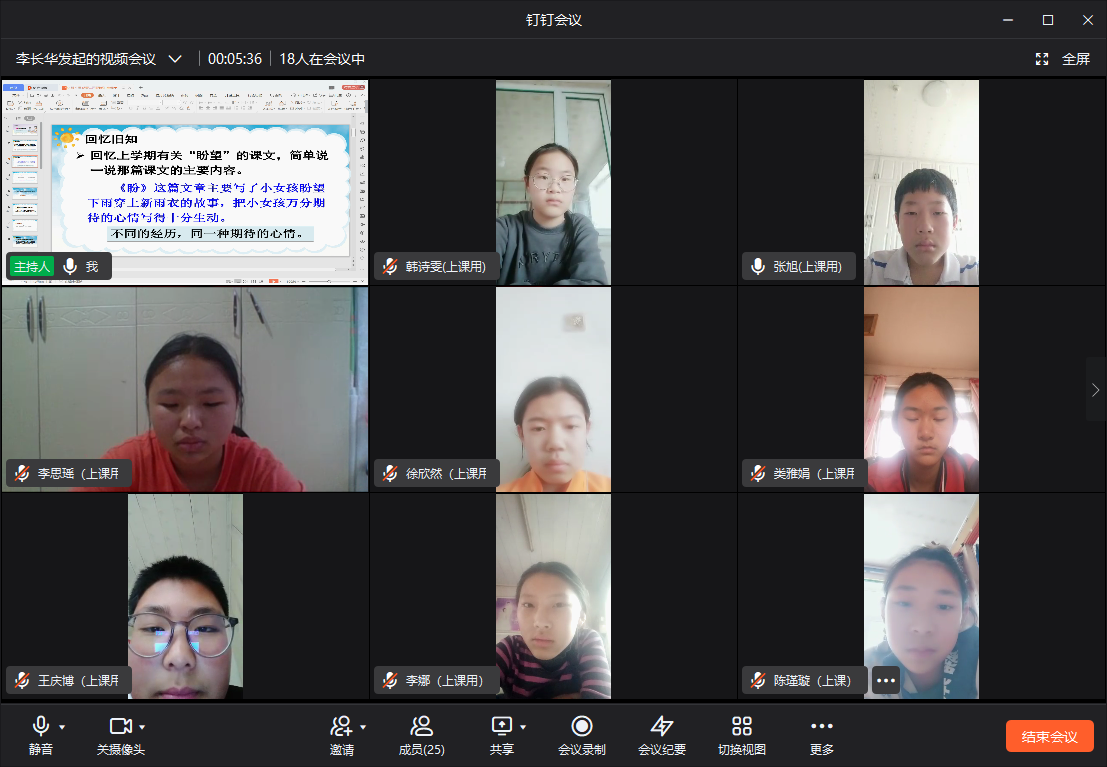Click 张旭's microphone status icon
The height and width of the screenshot is (767, 1107).
pos(758,267)
